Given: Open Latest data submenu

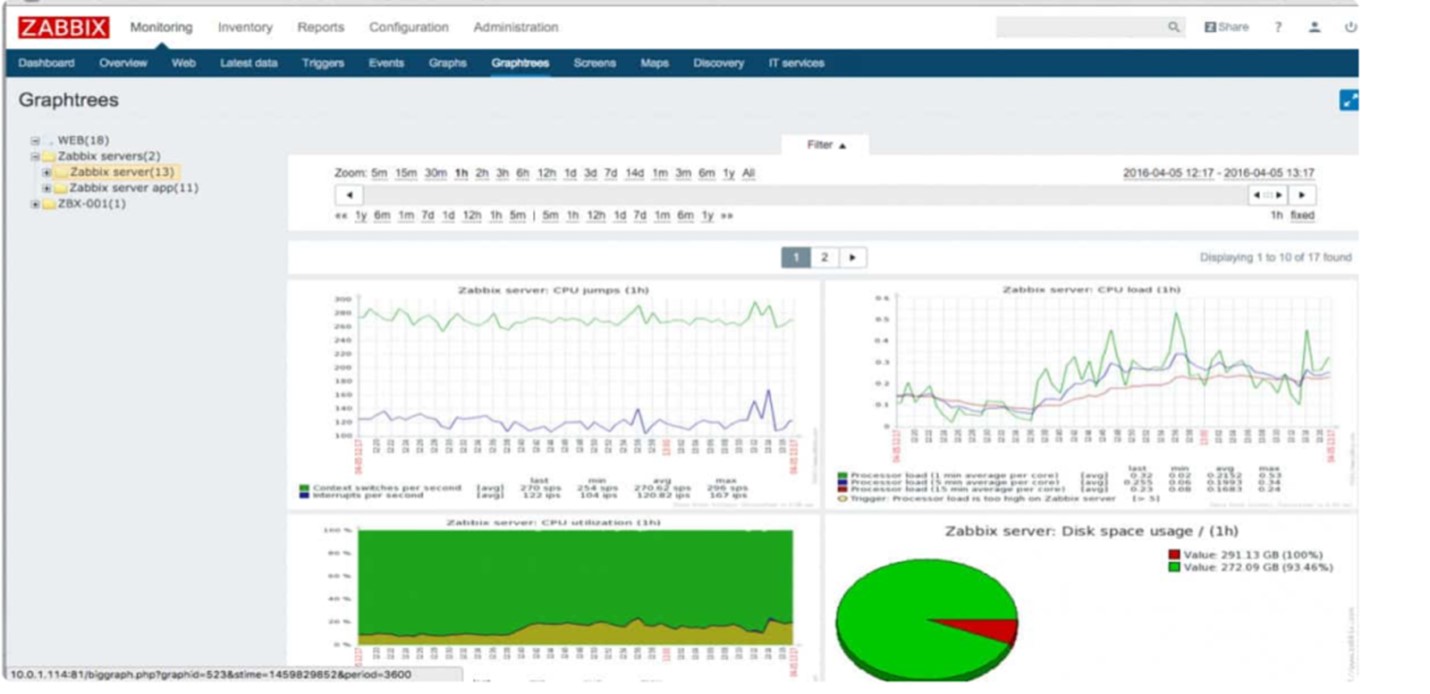Looking at the screenshot, I should 249,63.
